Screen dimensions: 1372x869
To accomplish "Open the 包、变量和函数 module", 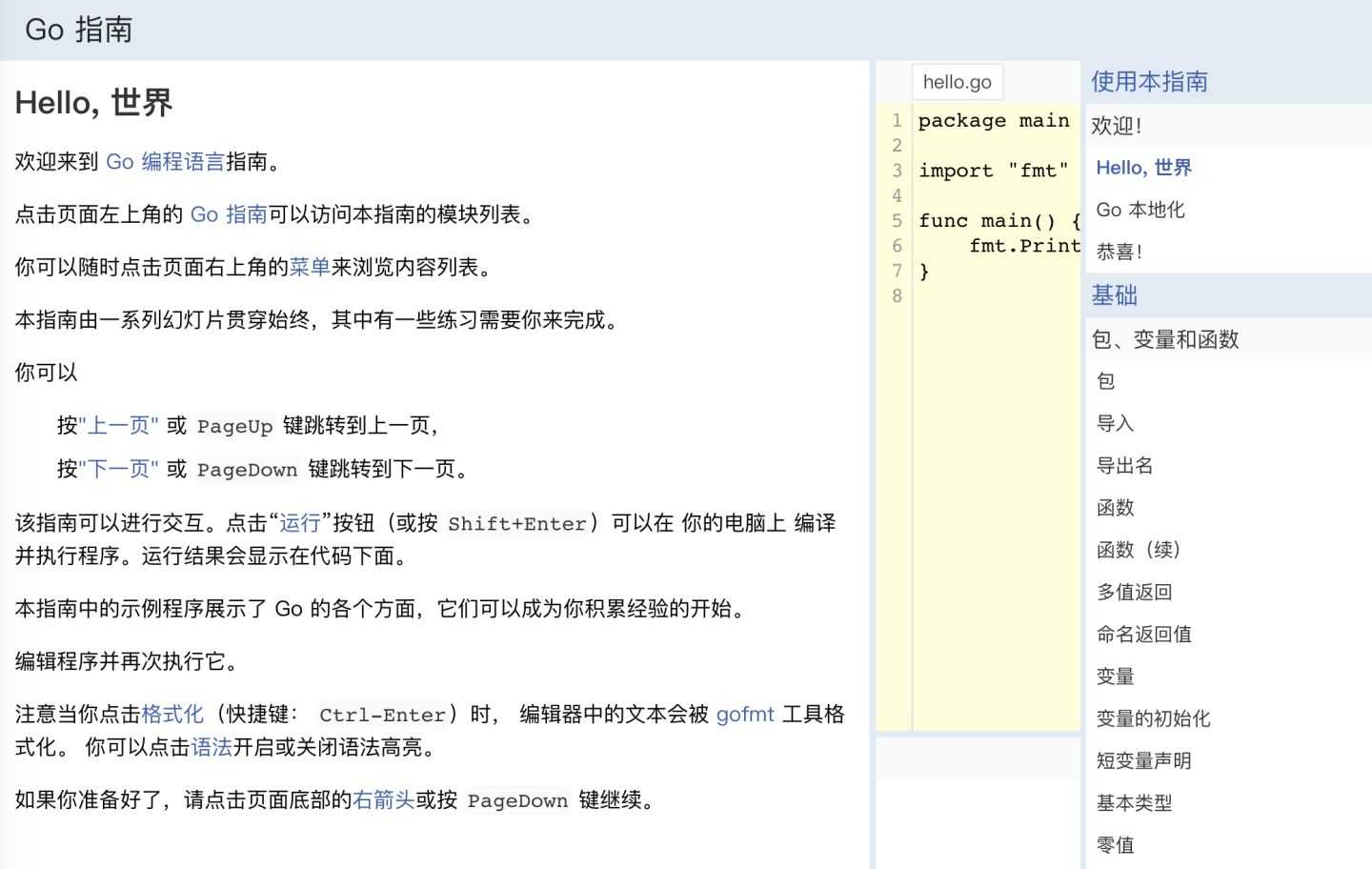I will 1165,339.
